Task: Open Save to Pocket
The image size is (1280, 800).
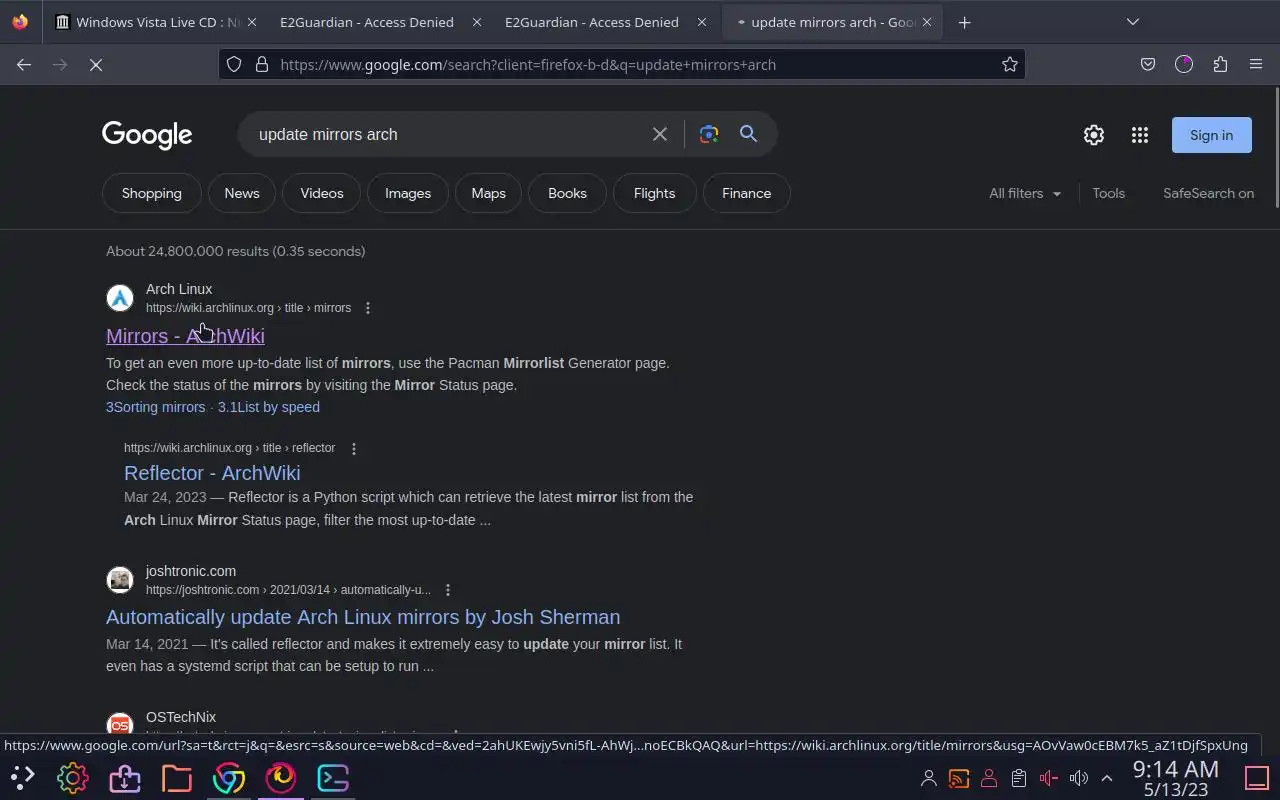Action: (x=1148, y=64)
